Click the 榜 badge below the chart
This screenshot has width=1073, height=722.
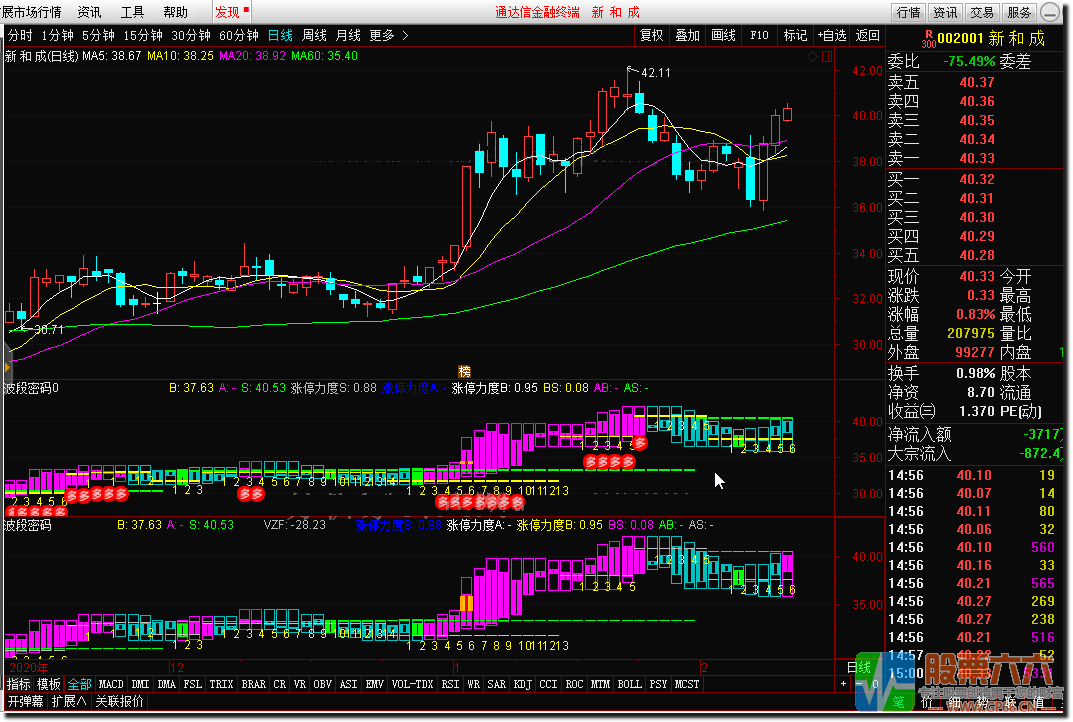click(464, 370)
